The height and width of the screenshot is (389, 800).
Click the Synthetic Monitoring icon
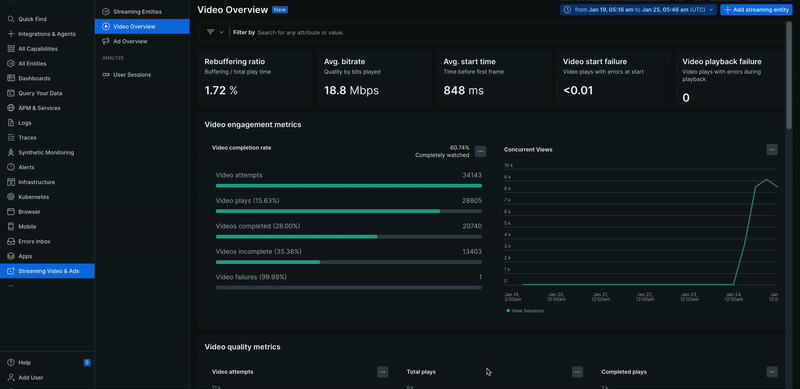coord(11,153)
